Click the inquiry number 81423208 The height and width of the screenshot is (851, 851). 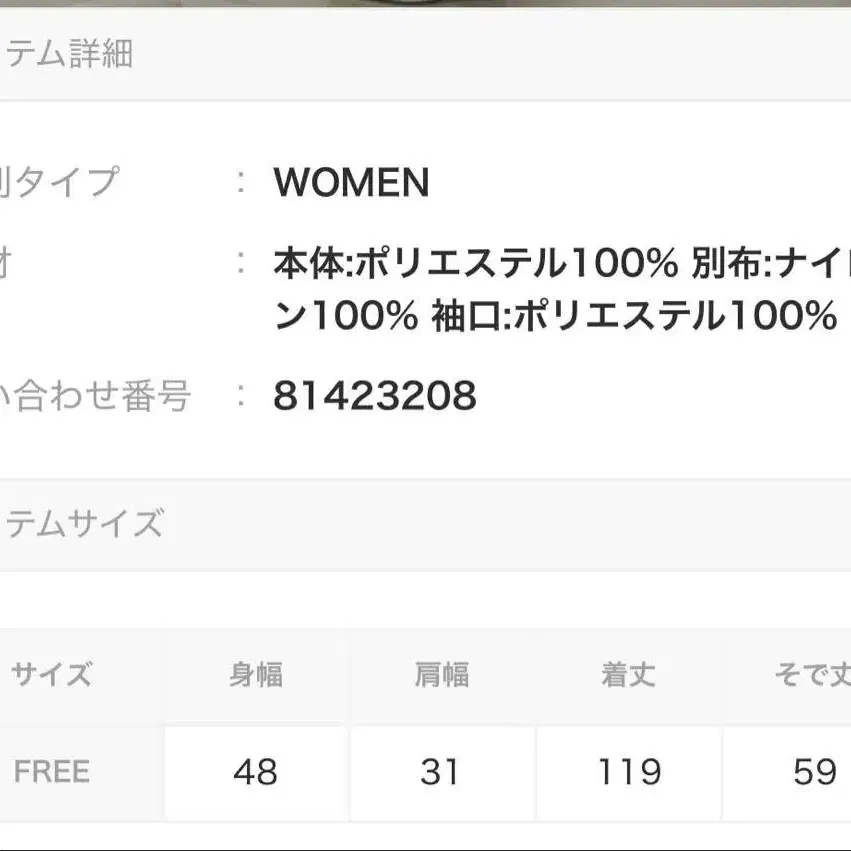(375, 397)
